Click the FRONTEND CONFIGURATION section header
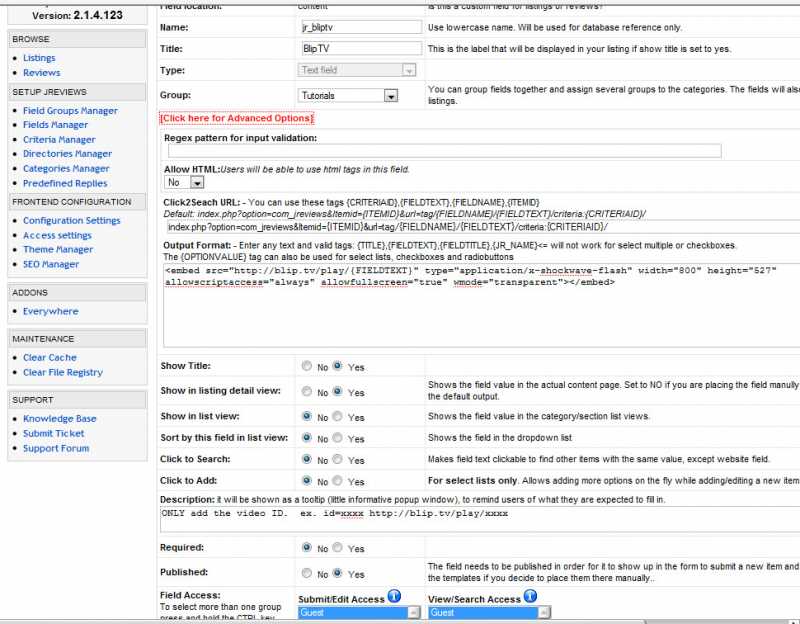This screenshot has height=624, width=800. [77, 202]
